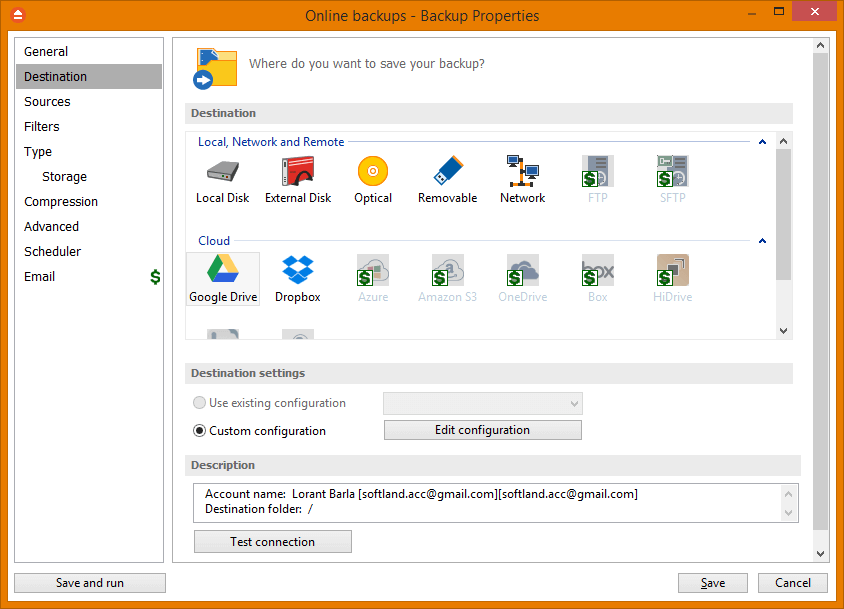Image resolution: width=844 pixels, height=609 pixels.
Task: Collapse the Local, Network and Remote group
Action: (762, 142)
